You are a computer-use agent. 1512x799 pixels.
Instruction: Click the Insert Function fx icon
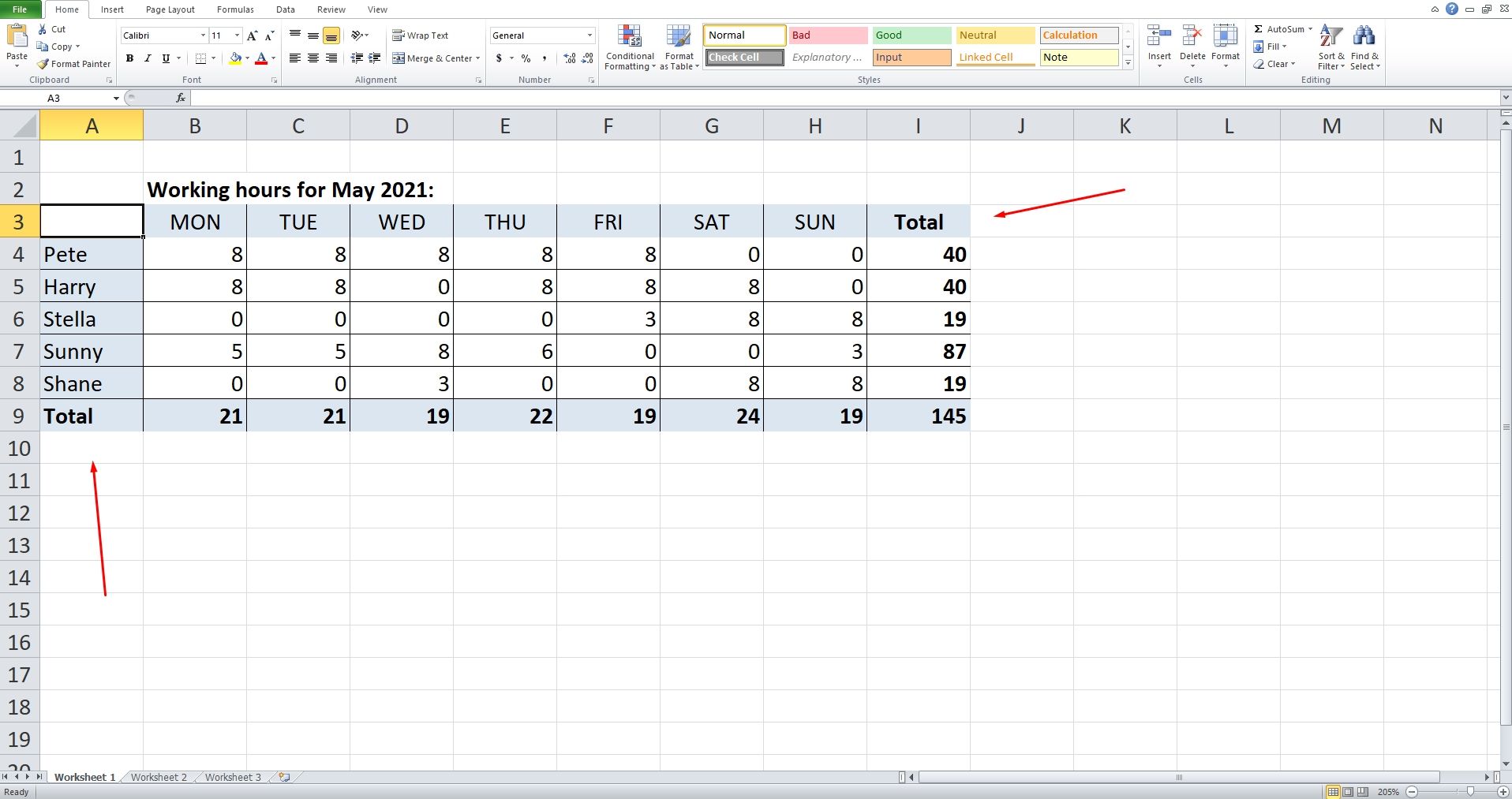tap(181, 98)
